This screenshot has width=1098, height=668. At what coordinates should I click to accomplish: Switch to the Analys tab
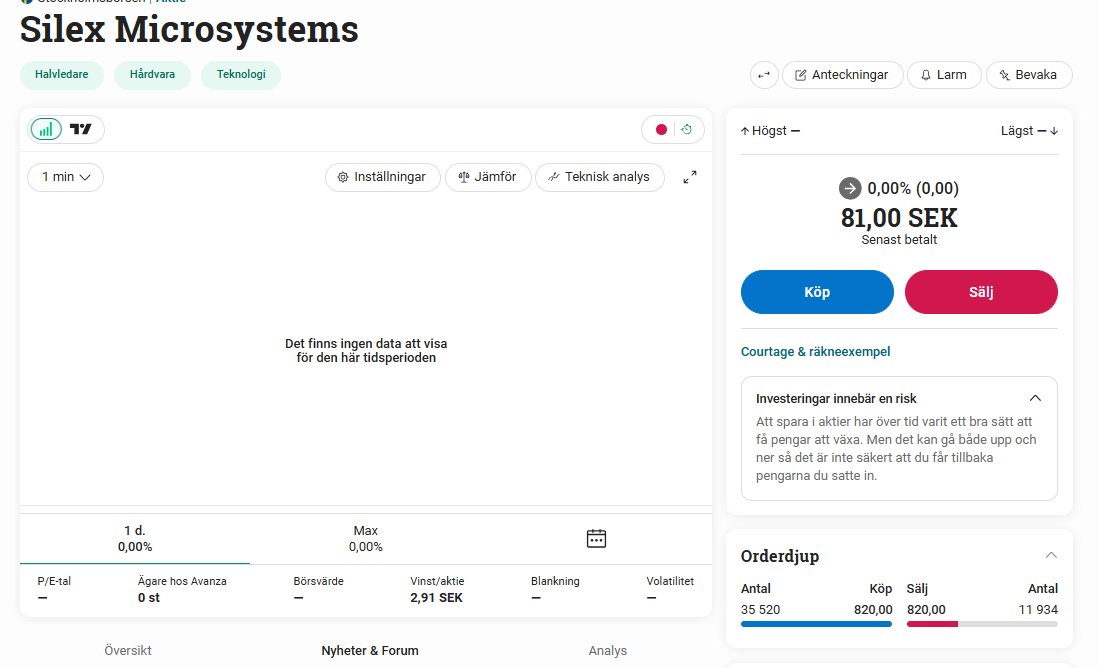(607, 650)
